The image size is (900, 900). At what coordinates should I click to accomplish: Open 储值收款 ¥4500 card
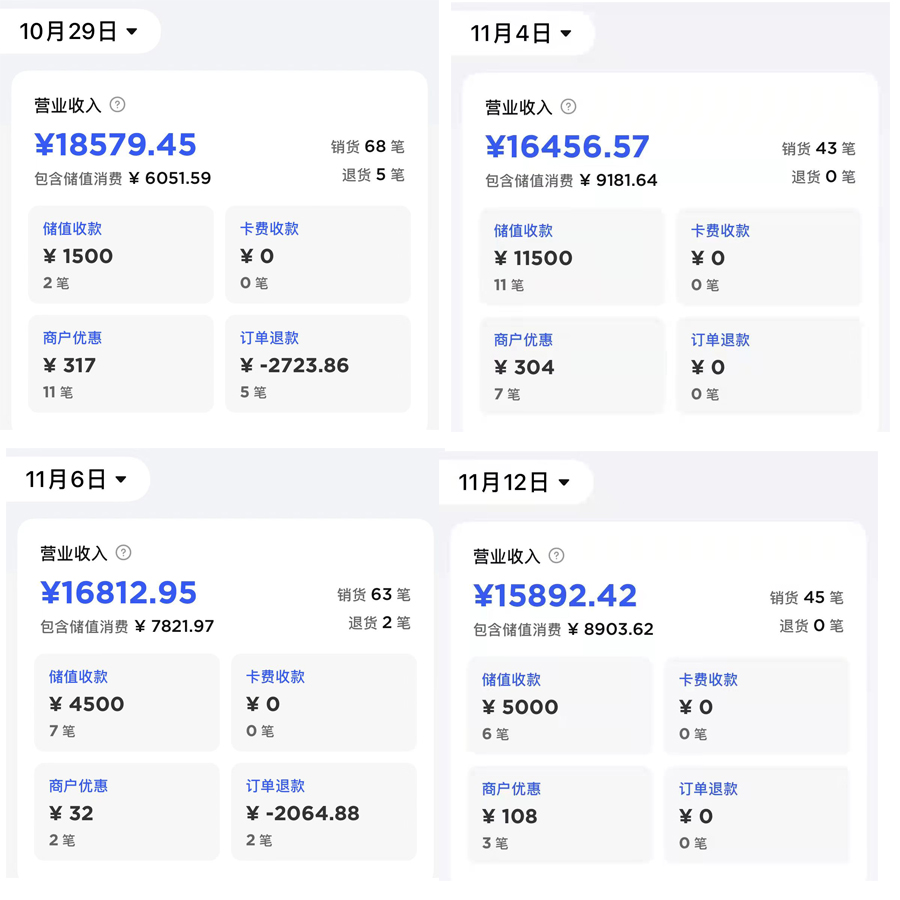(127, 703)
